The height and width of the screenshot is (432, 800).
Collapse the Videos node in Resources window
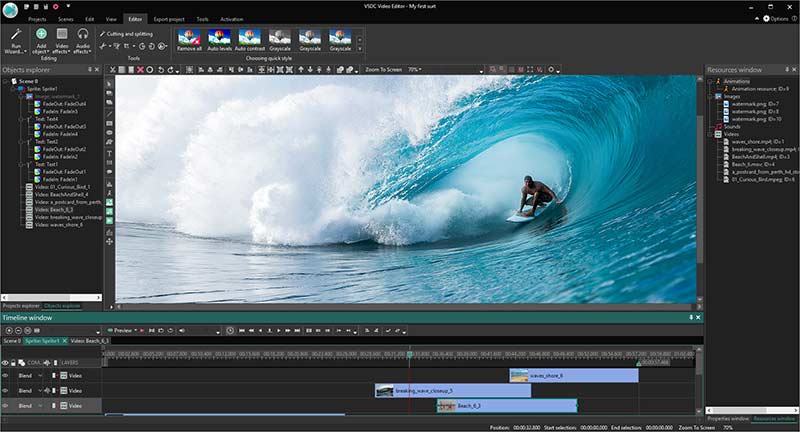click(x=710, y=134)
